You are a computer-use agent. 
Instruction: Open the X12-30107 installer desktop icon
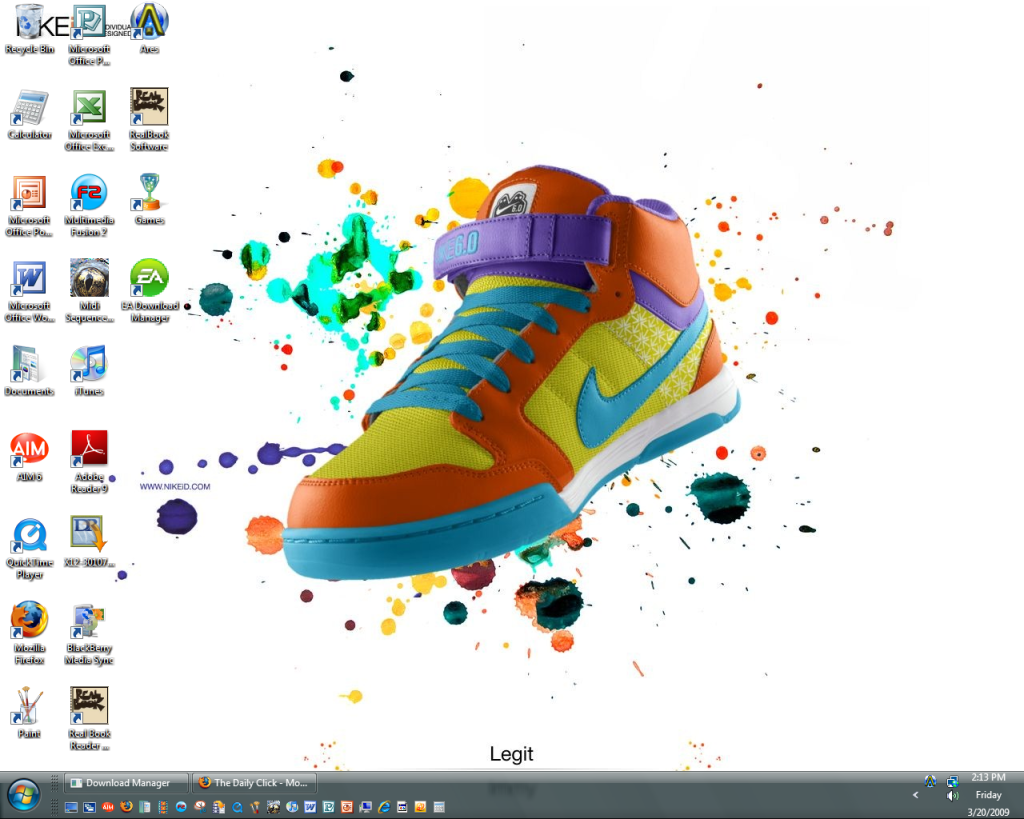coord(89,542)
